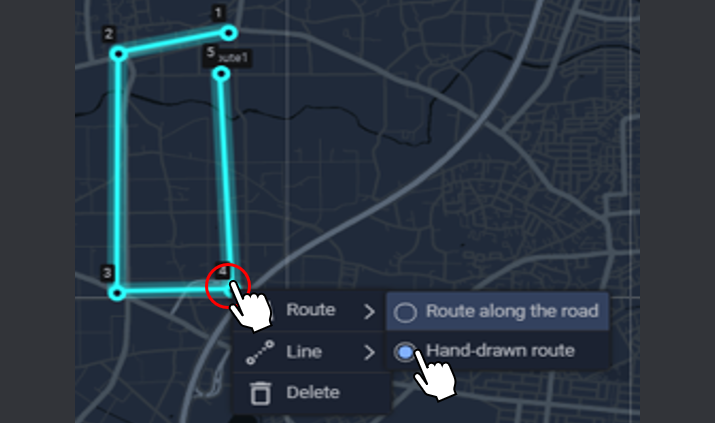Screen dimensions: 715x423
Task: Click the number 2 waypoint label
Action: tap(109, 34)
